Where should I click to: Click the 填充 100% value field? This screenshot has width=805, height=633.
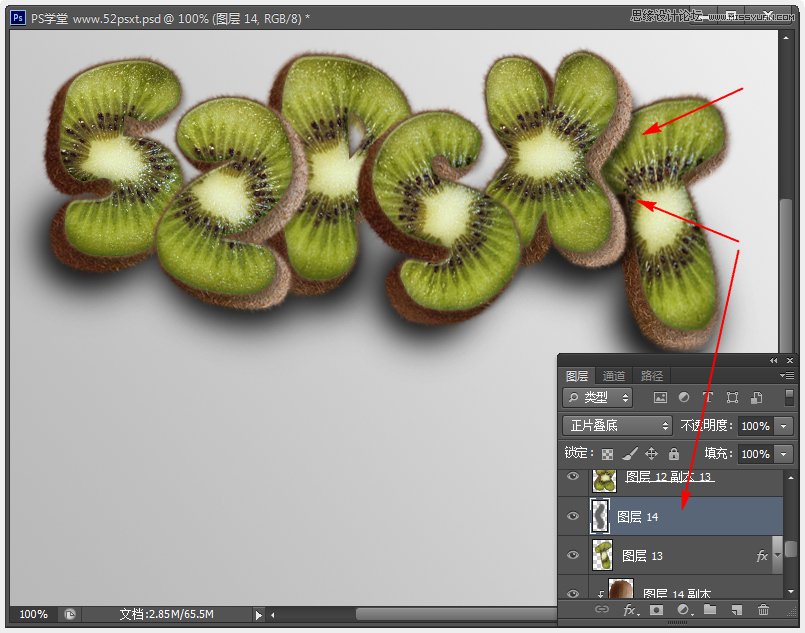click(756, 454)
